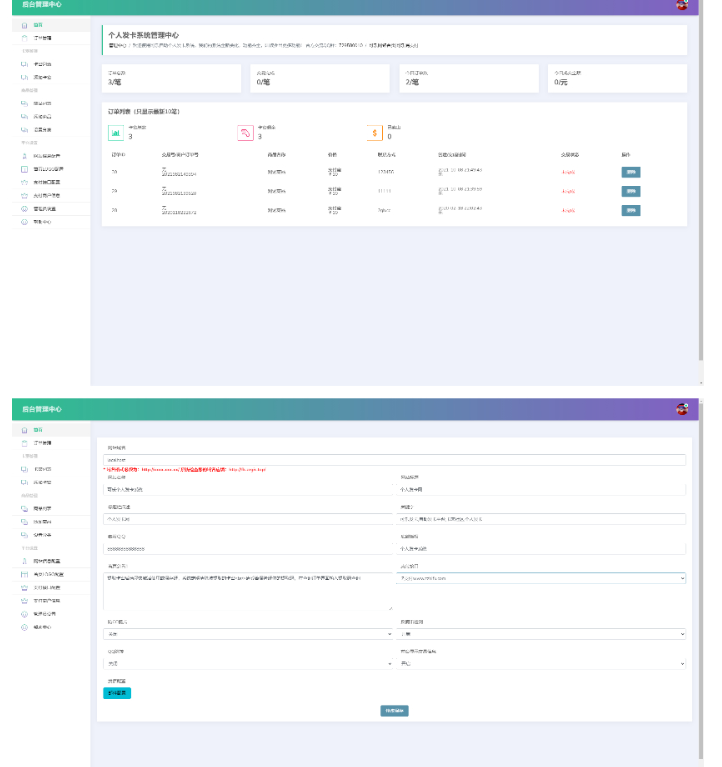Click the order management icon in bottom sidebar
The image size is (722, 767).
(x=24, y=442)
